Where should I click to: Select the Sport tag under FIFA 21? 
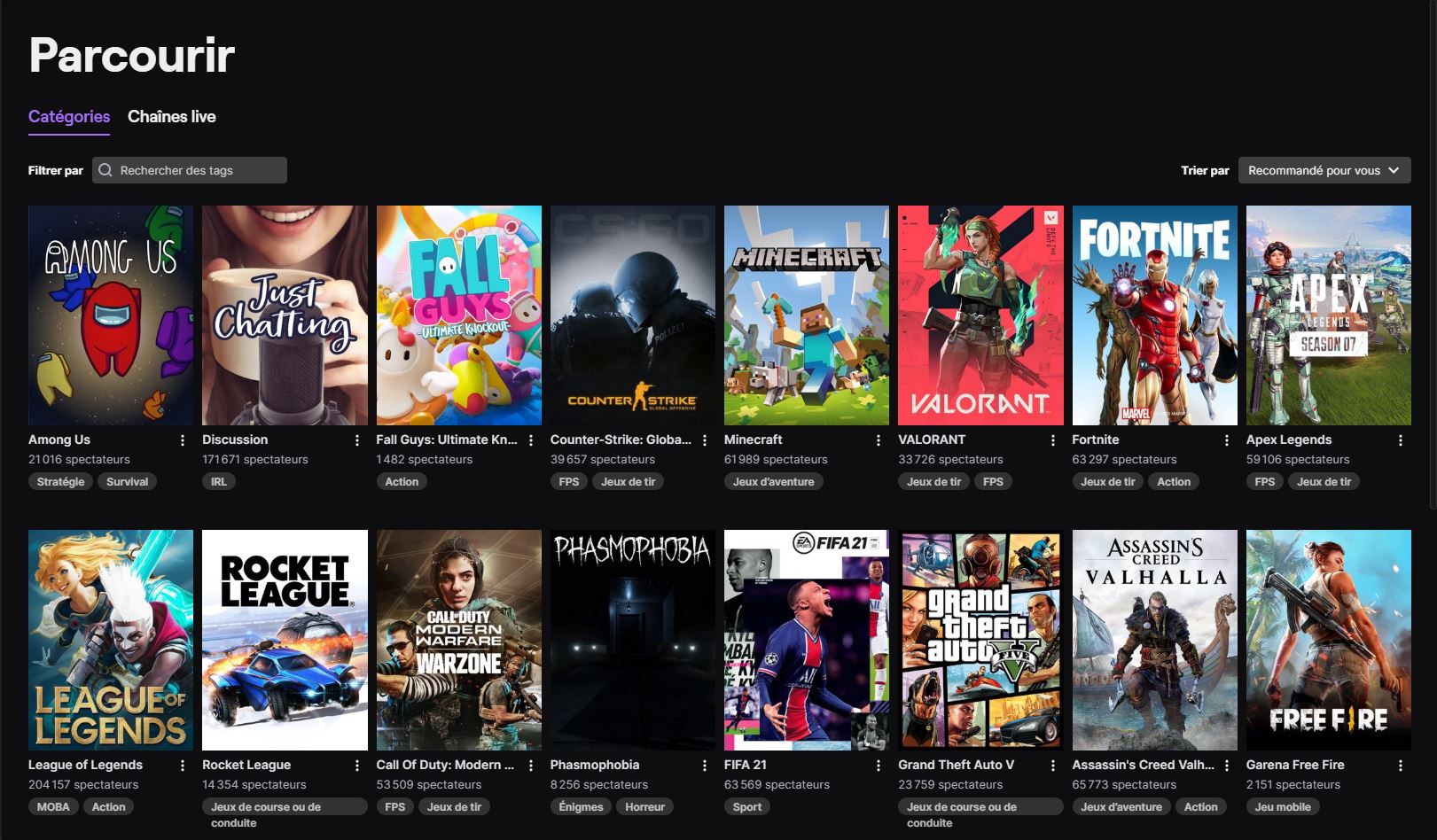[x=747, y=807]
